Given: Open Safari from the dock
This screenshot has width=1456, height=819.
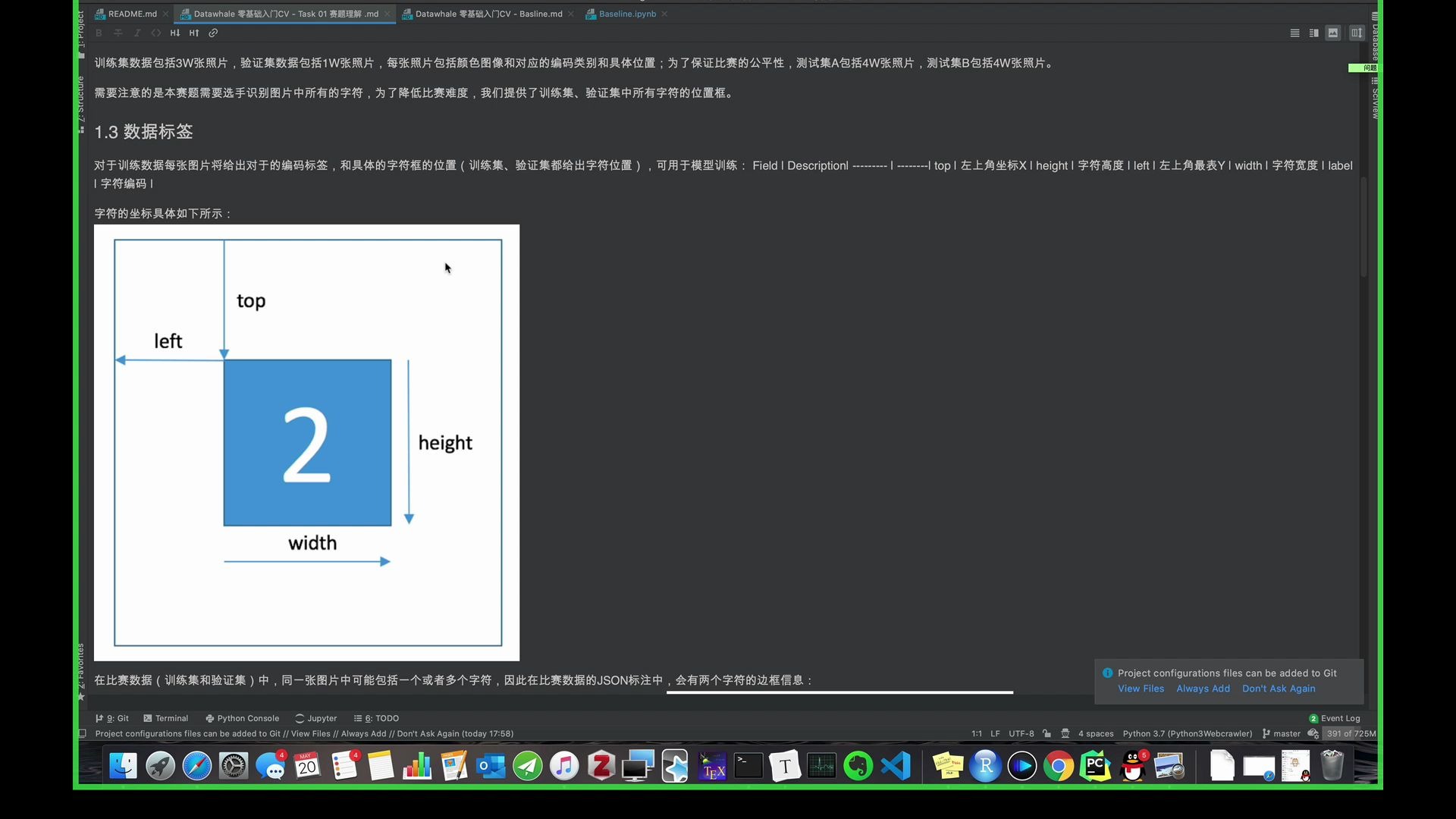Looking at the screenshot, I should click(x=196, y=766).
